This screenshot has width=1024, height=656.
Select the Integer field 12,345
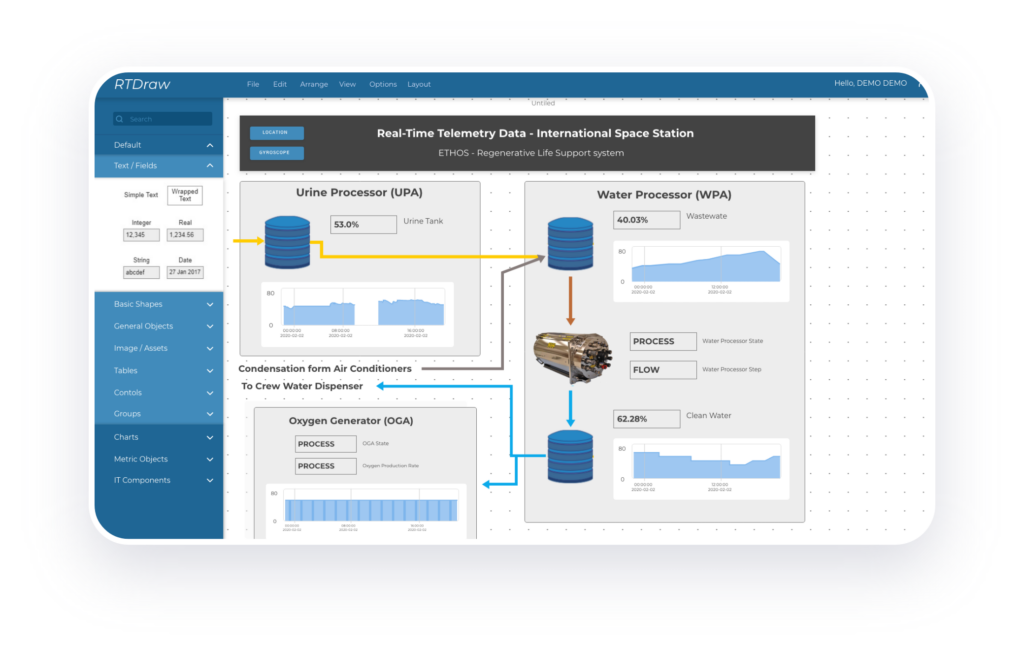141,235
